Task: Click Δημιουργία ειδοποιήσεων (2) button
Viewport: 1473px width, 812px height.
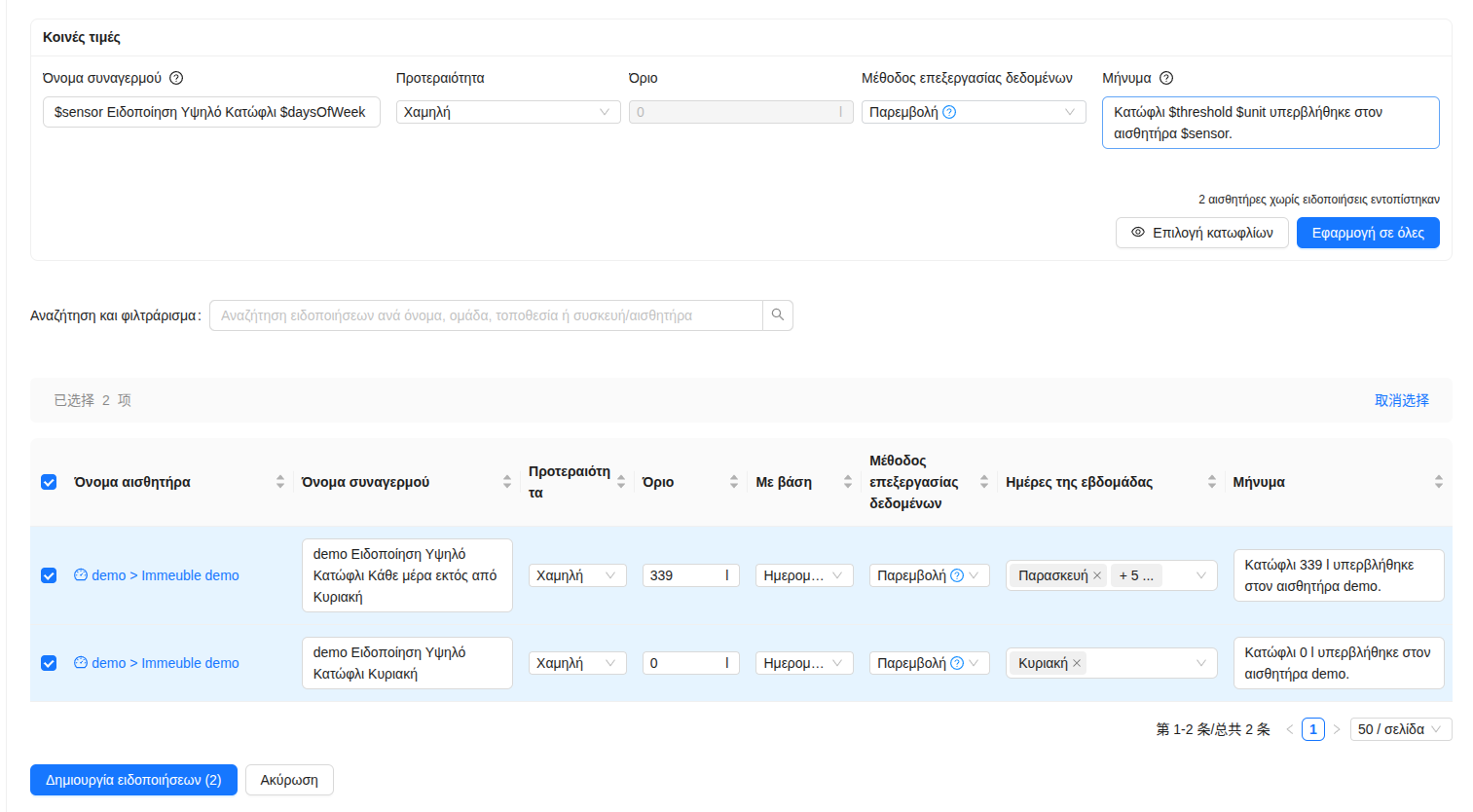Action: pos(133,780)
